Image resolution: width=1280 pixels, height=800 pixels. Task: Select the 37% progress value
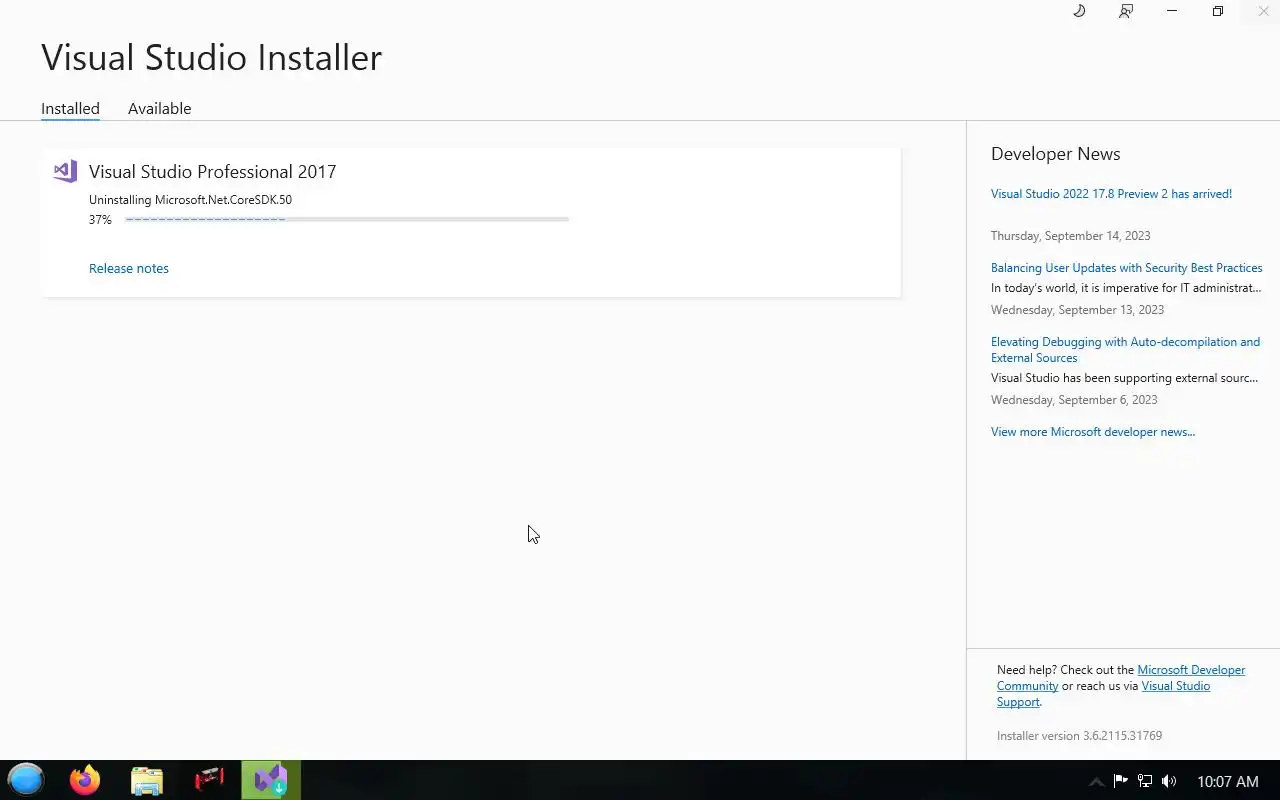[100, 220]
